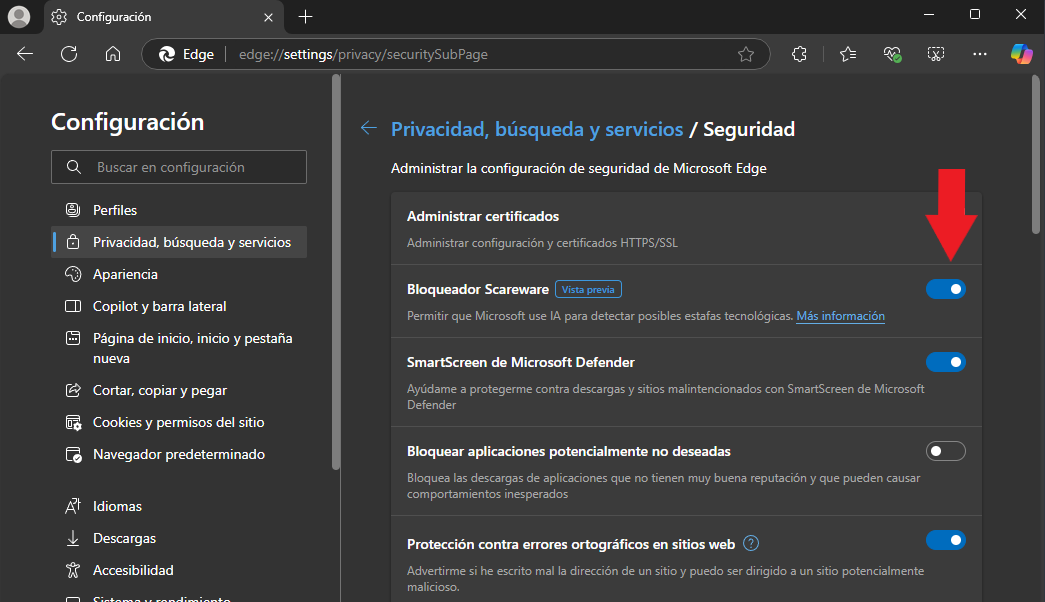Close the Configuración tab
Viewport: 1045px width, 602px height.
[268, 17]
